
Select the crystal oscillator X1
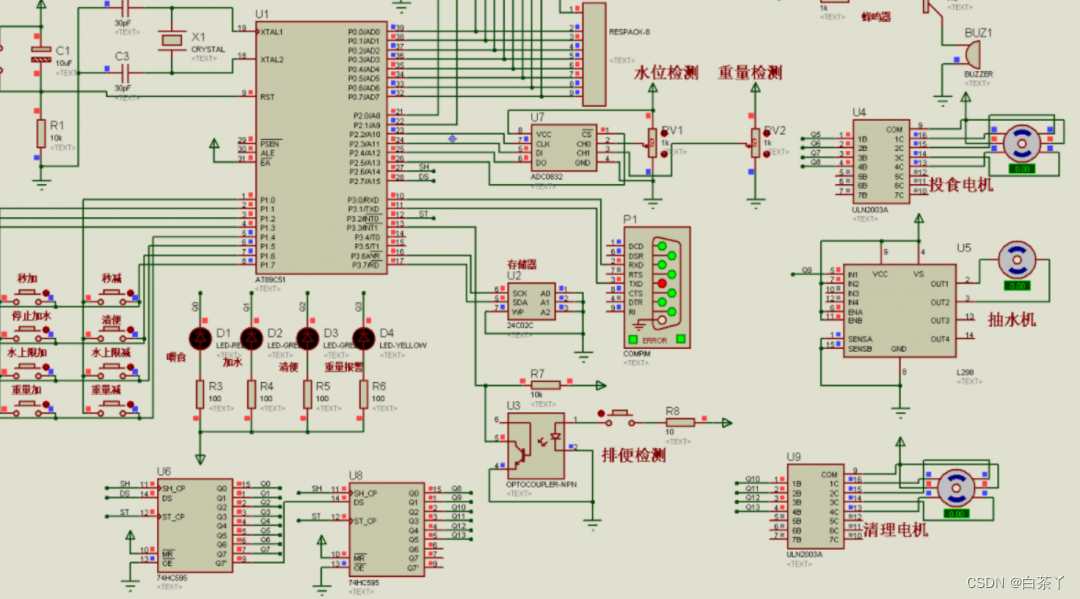click(172, 41)
